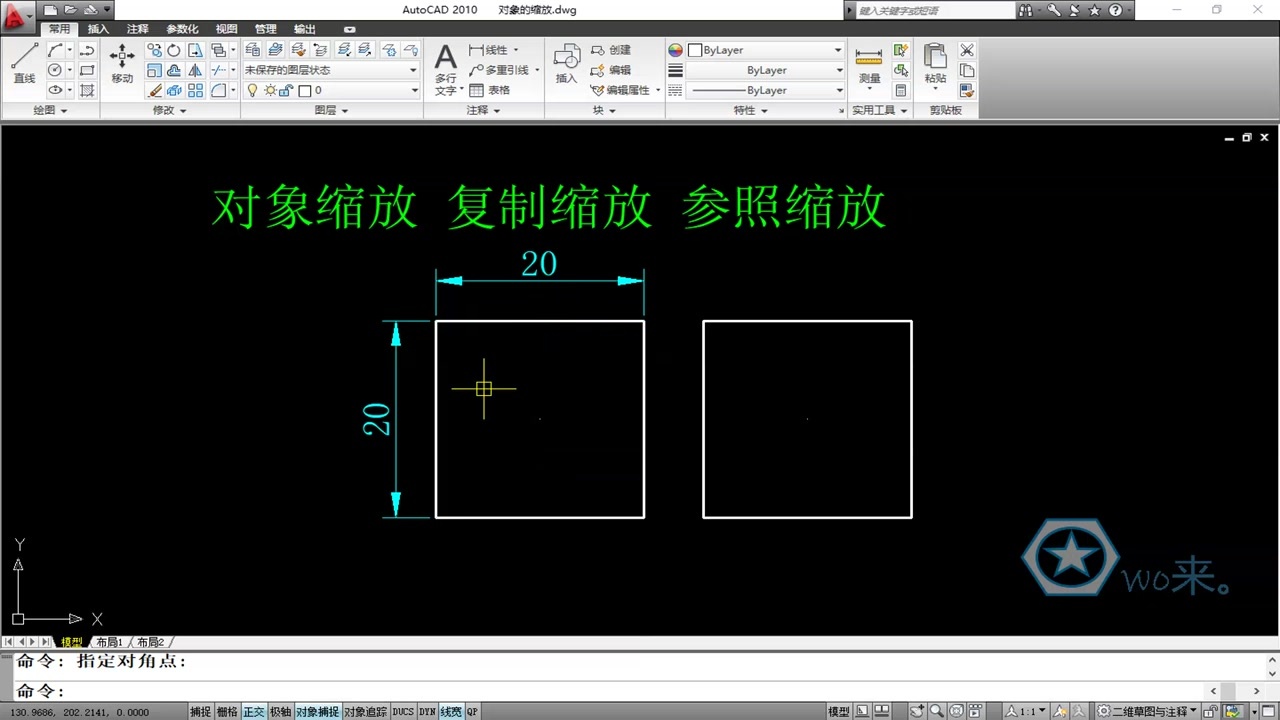
Task: Expand the Modify (修改) panel
Action: tap(170, 110)
